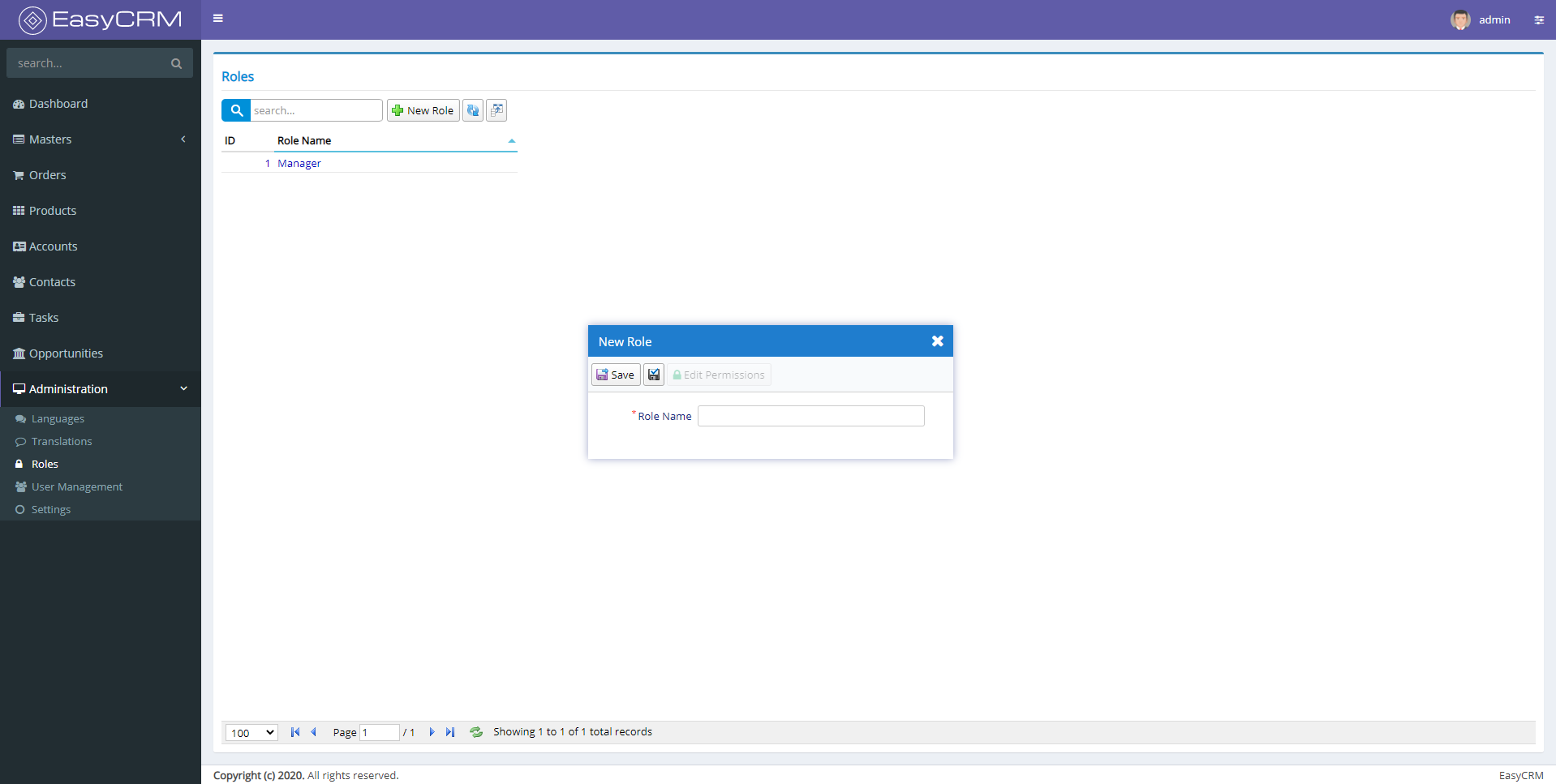1556x784 pixels.
Task: Collapse the Administration section chevron
Action: [x=185, y=388]
